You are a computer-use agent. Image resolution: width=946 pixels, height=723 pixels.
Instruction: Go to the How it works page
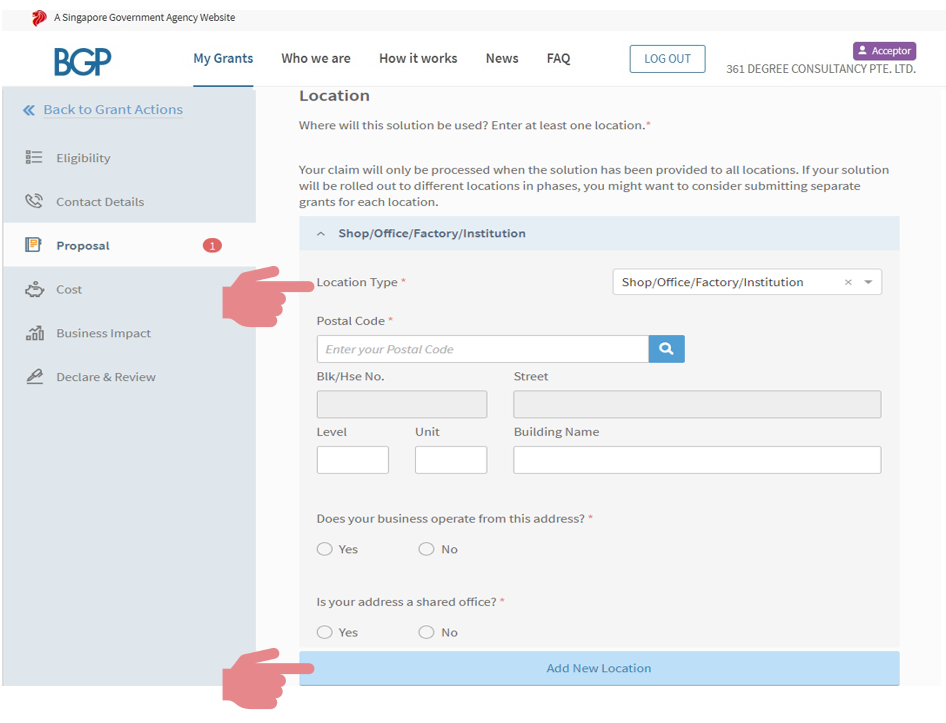[418, 59]
